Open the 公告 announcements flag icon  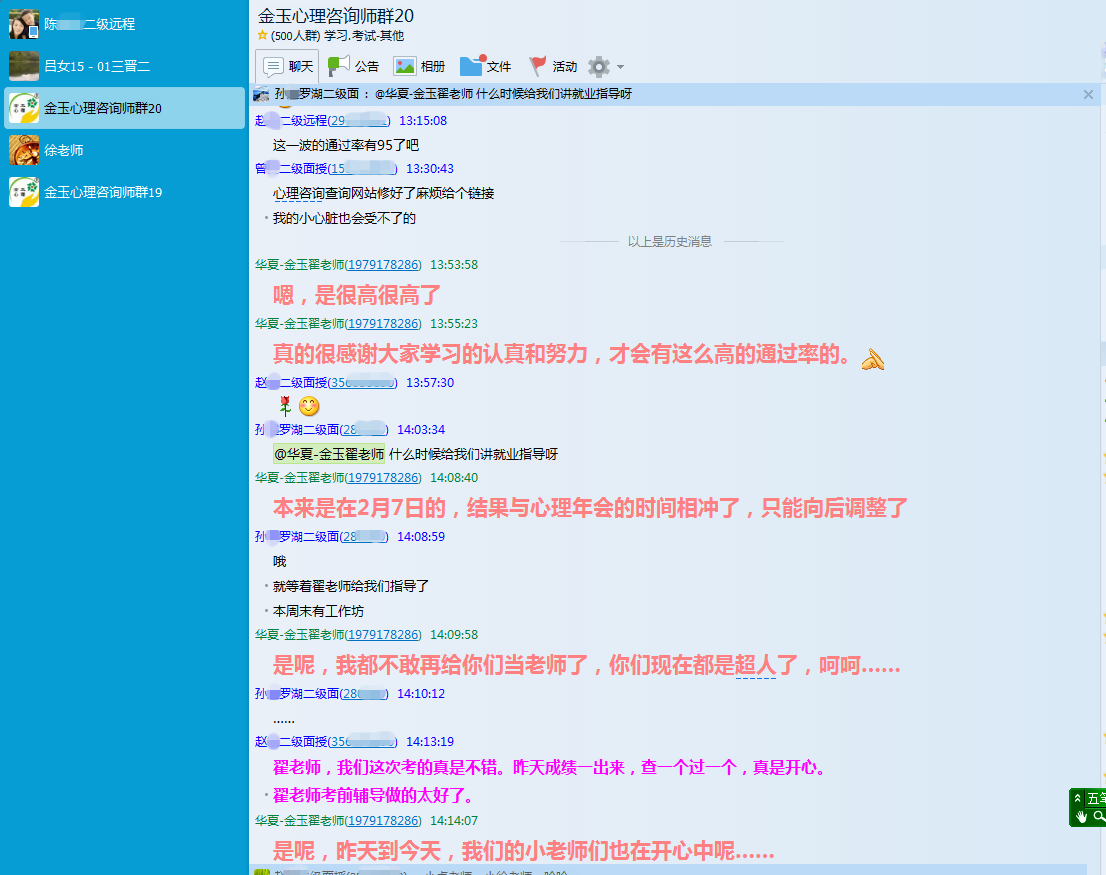pos(340,66)
